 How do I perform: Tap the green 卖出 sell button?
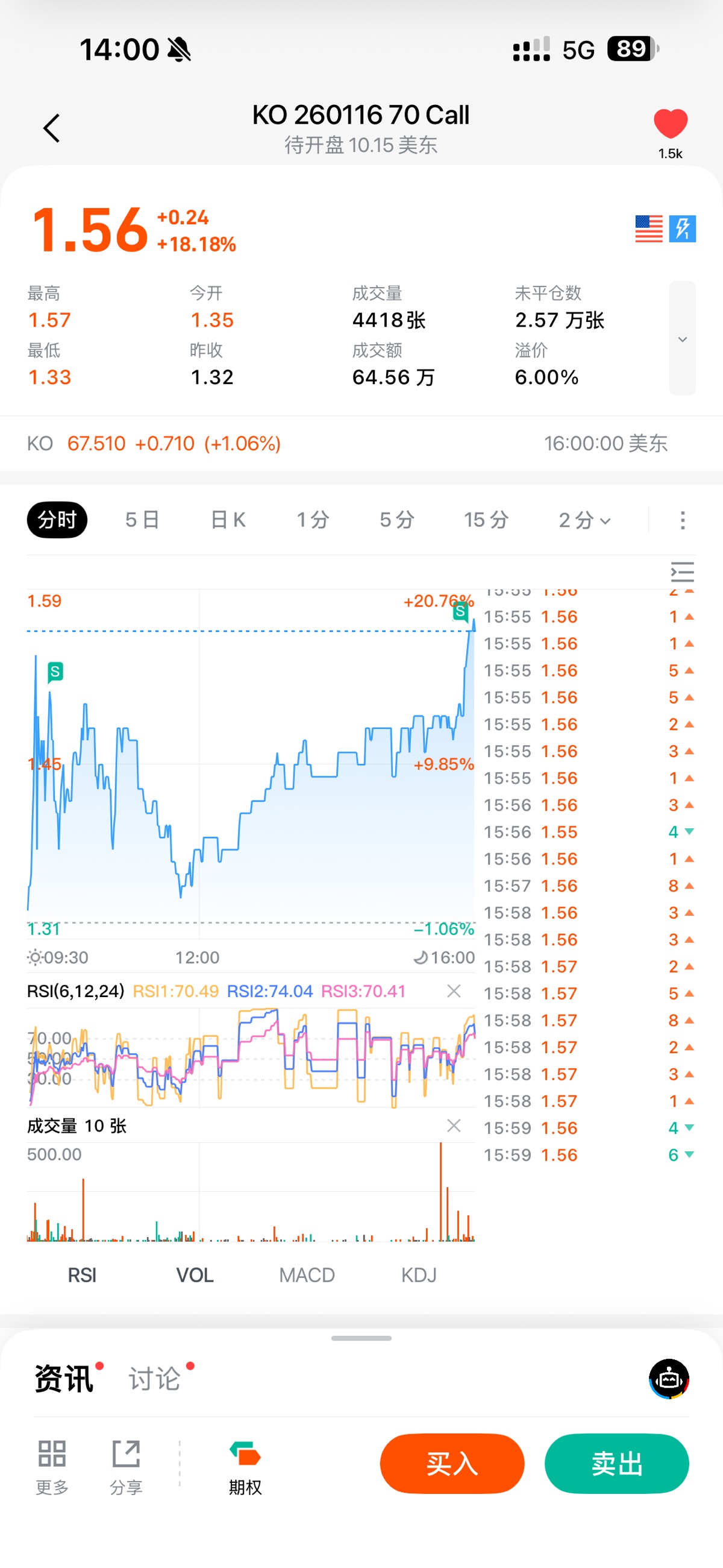616,1463
